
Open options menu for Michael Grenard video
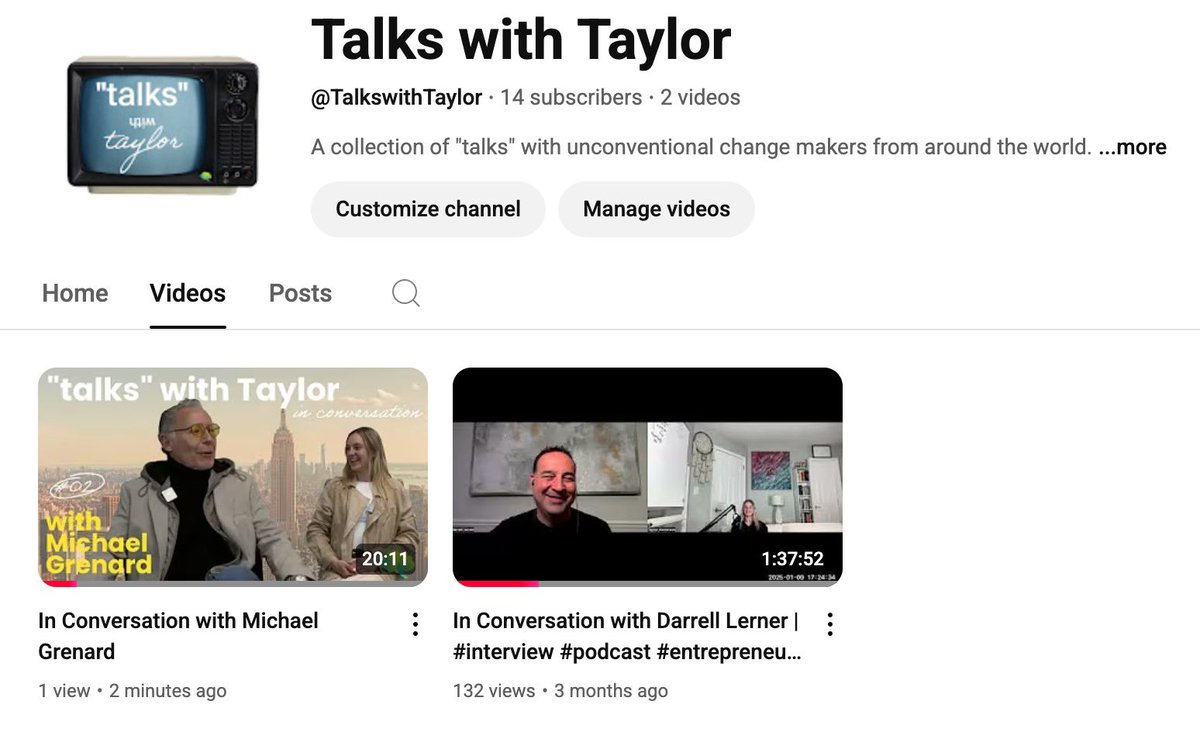[x=415, y=625]
